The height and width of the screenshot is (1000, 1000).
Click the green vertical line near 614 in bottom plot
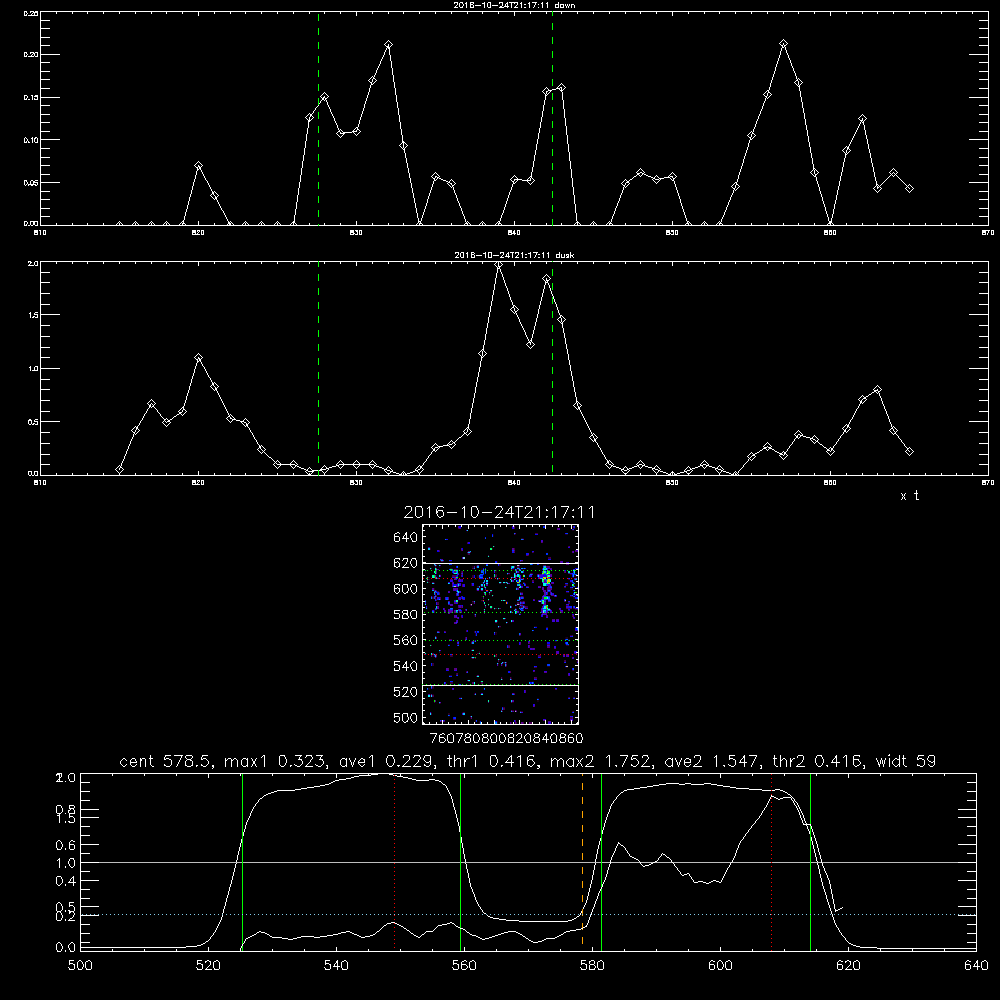click(x=811, y=861)
